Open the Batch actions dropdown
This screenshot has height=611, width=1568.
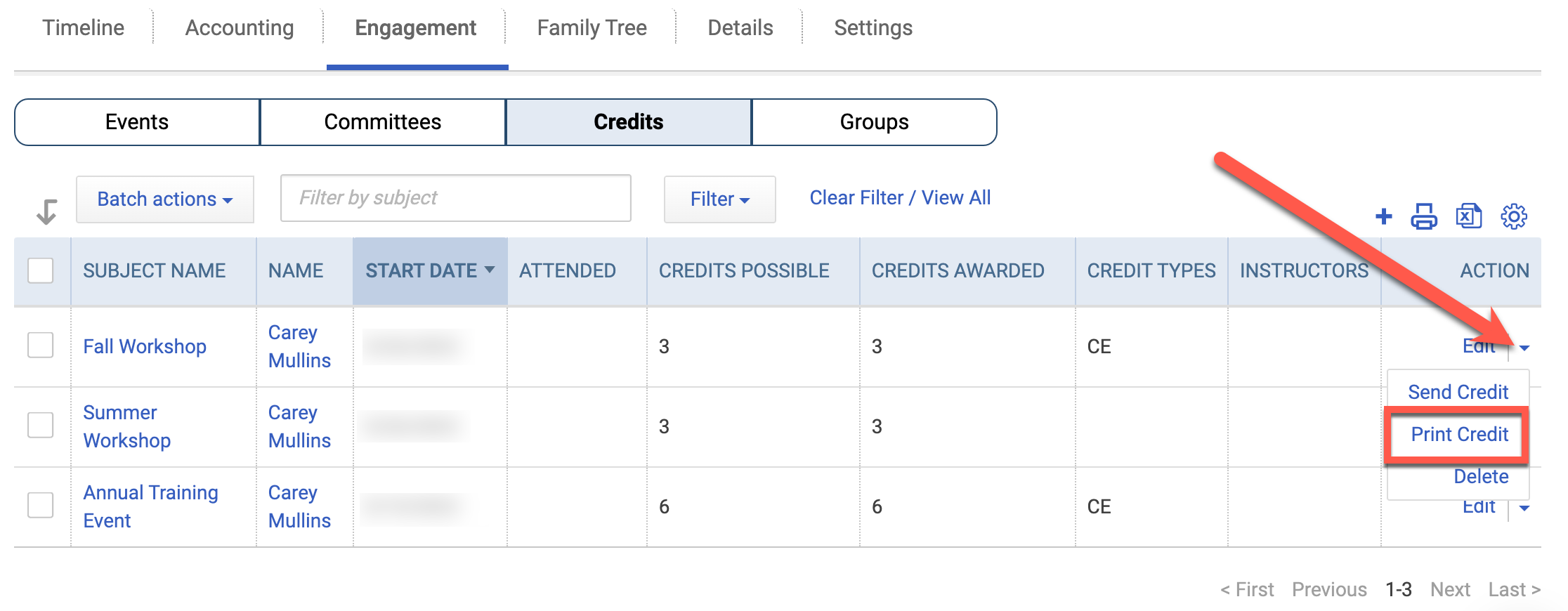tap(165, 199)
